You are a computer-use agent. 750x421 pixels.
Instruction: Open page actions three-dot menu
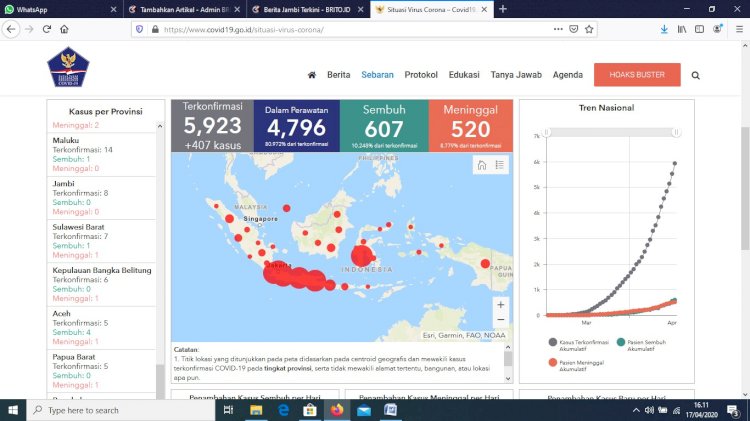[558, 29]
